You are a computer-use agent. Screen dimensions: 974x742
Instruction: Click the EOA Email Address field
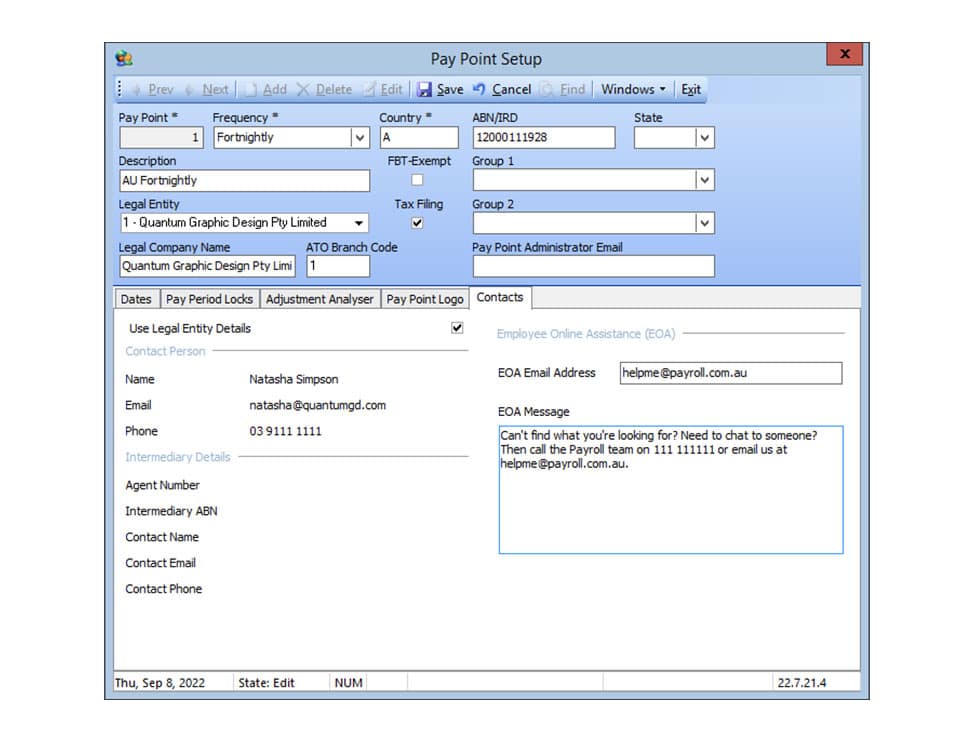point(730,373)
